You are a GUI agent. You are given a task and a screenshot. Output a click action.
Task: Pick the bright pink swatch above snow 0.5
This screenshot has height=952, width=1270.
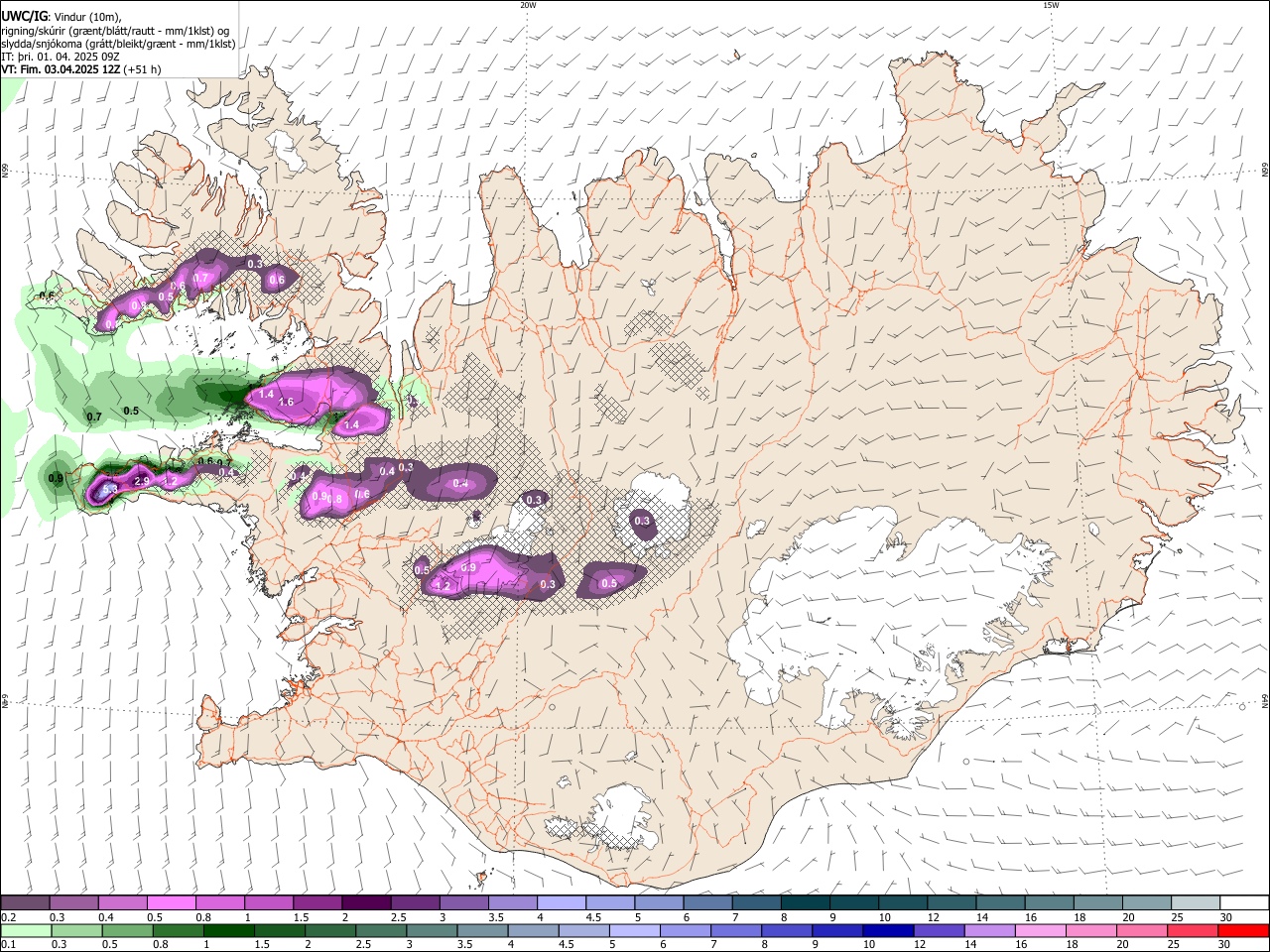coord(172,903)
